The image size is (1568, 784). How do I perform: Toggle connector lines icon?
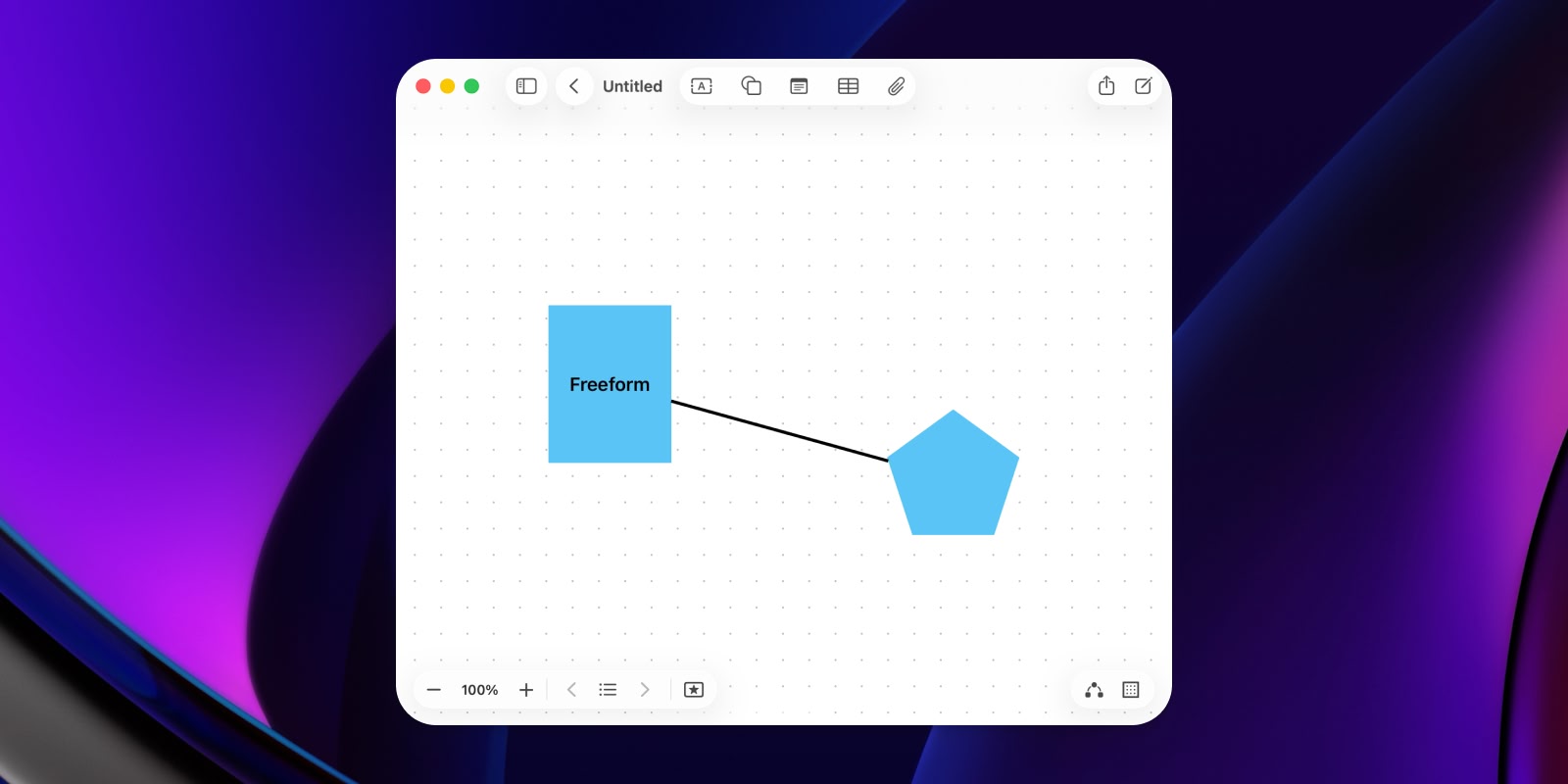tap(1094, 690)
